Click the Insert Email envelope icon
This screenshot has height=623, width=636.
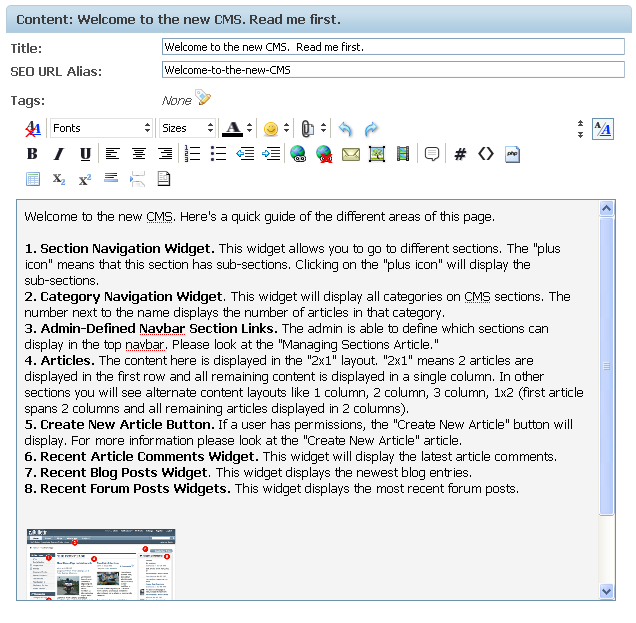pos(350,154)
